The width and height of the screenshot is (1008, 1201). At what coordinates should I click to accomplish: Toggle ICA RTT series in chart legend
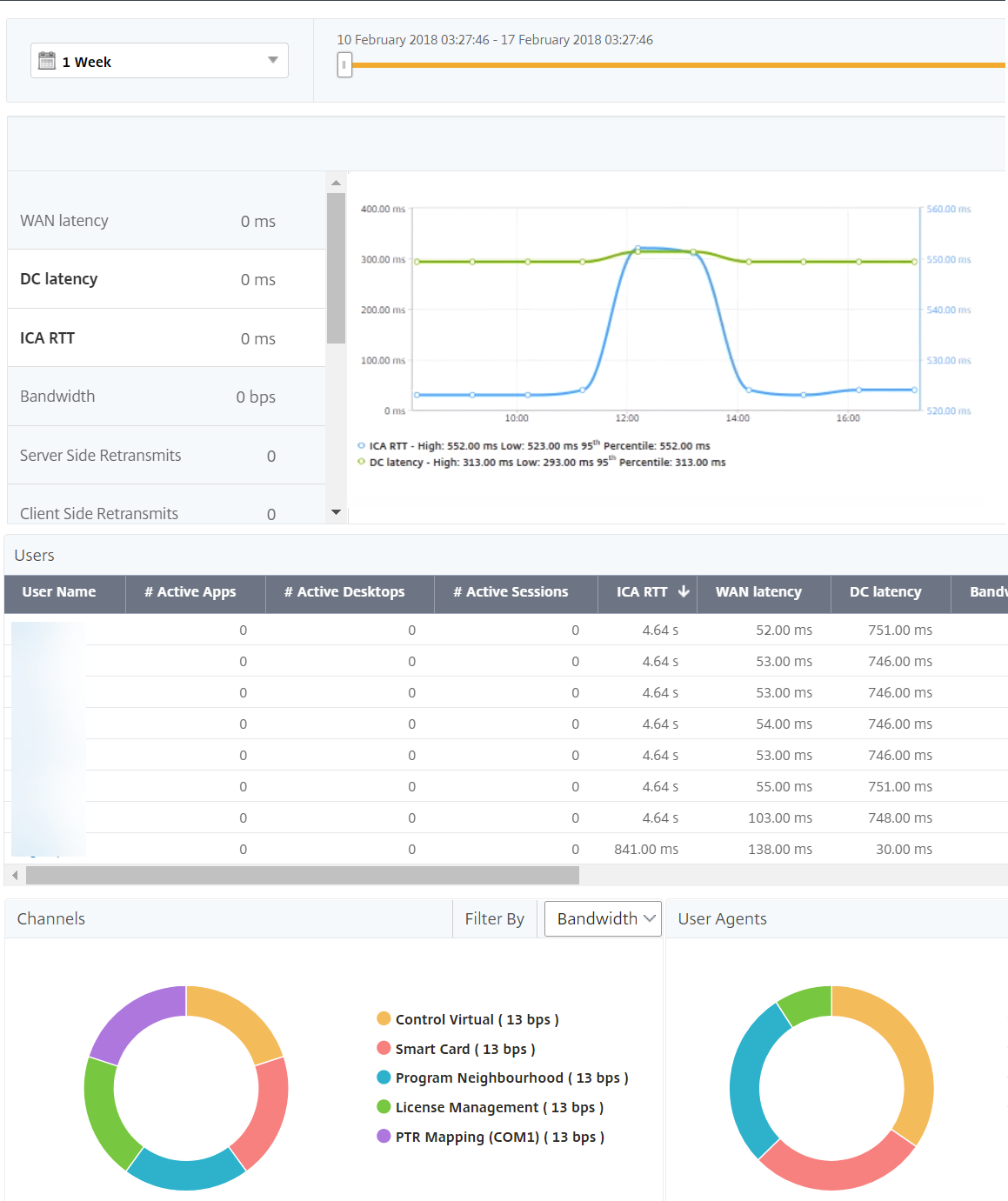[533, 445]
